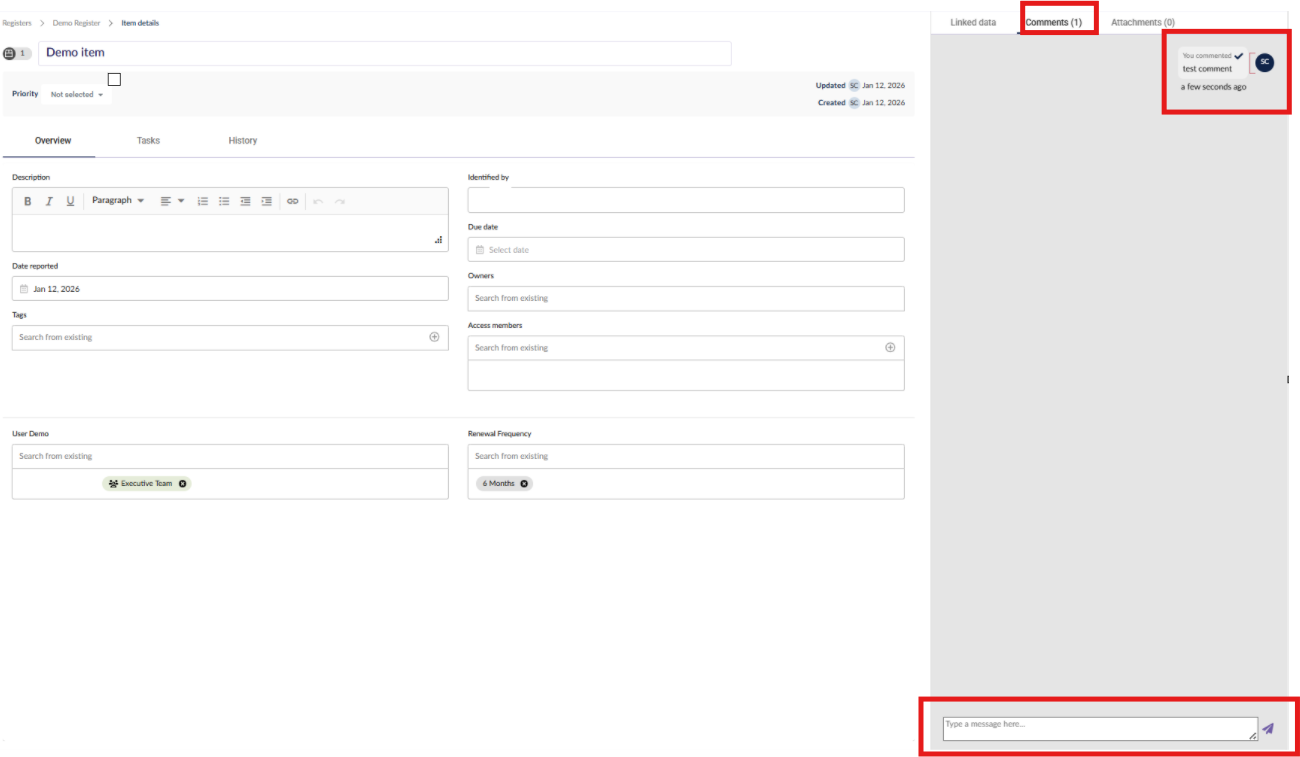Open the Attachments (0) tab
Viewport: 1300px width, 757px height.
point(1142,22)
